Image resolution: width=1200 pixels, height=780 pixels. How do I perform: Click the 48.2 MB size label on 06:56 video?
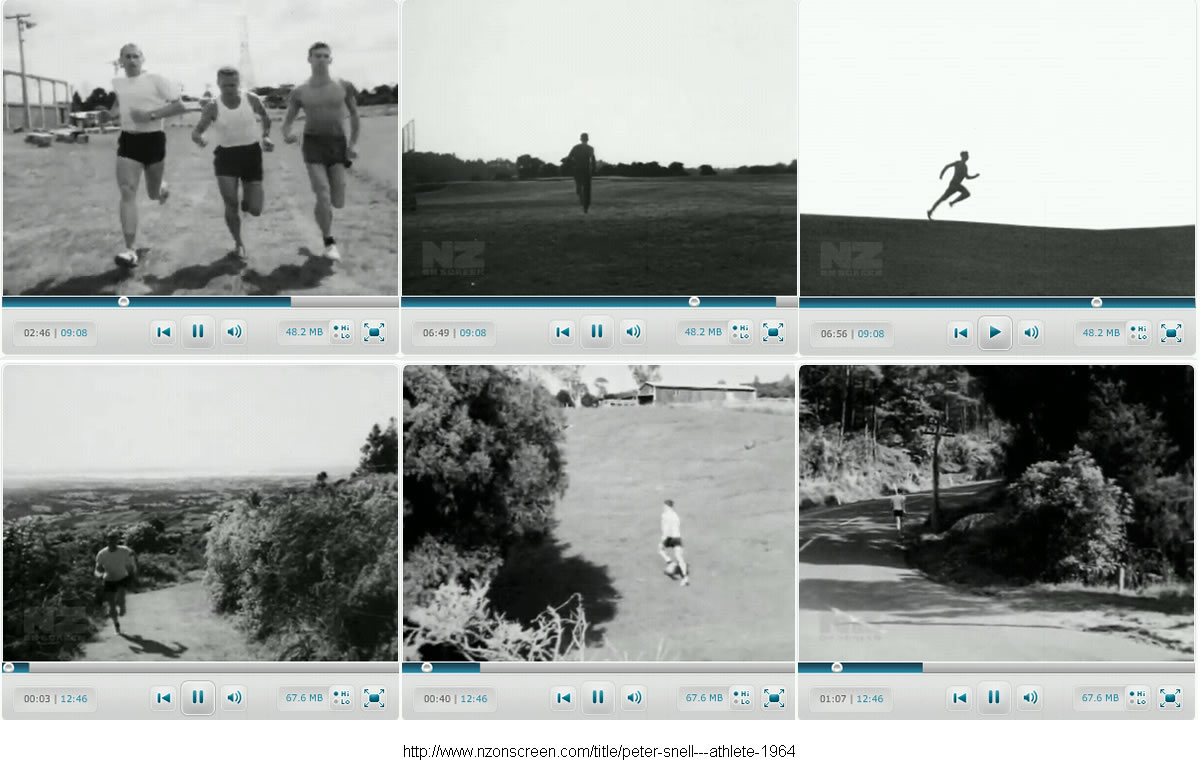1101,332
